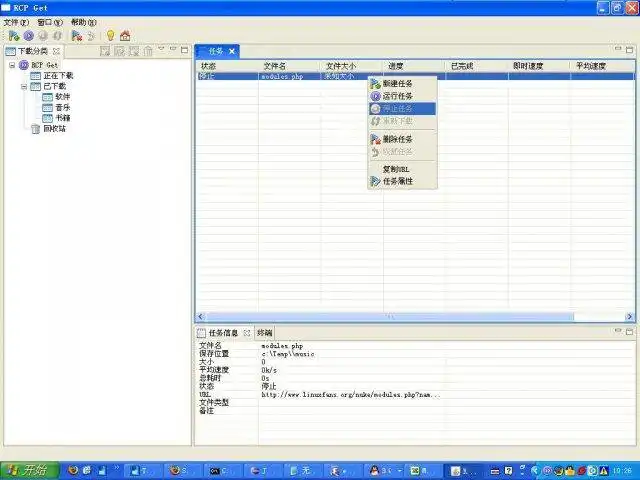Choose 恢复任务 in context menu

tap(403, 152)
